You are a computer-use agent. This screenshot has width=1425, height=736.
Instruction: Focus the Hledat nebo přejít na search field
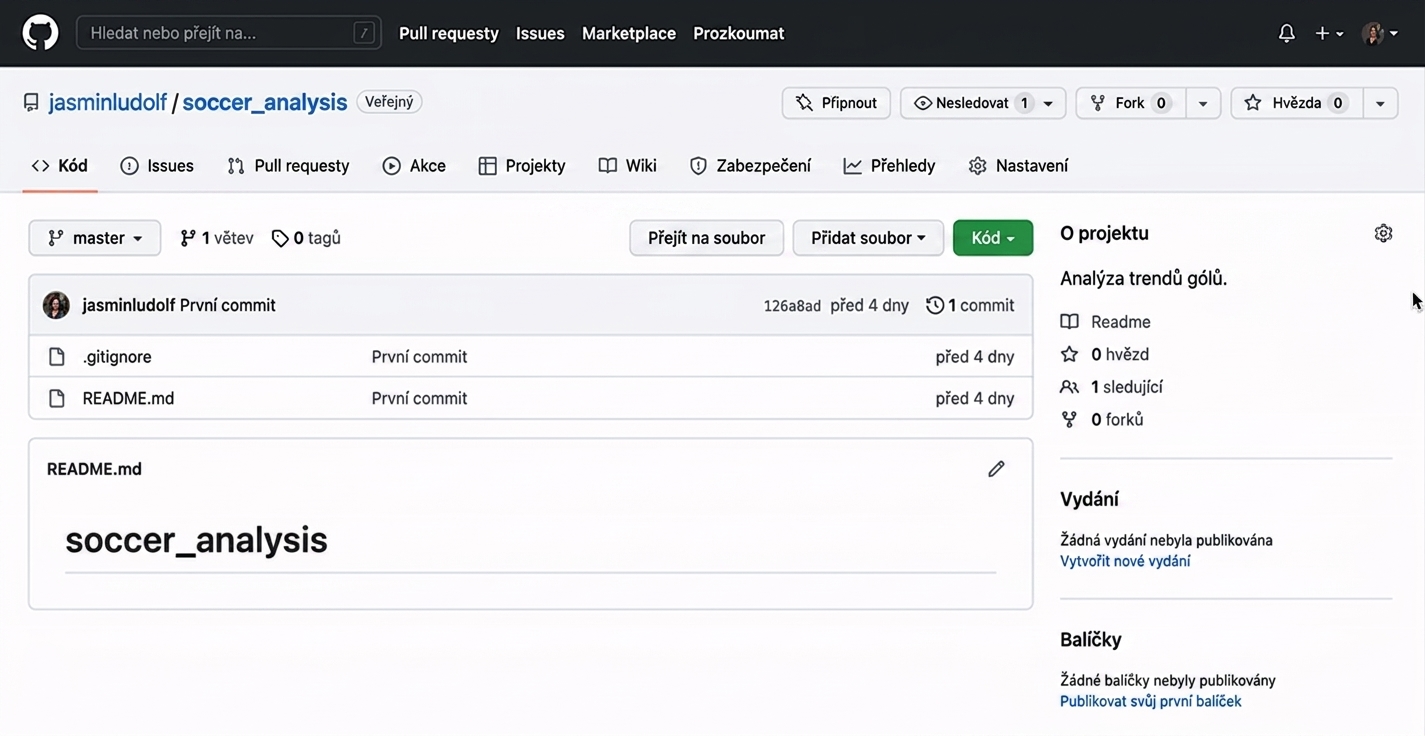229,33
